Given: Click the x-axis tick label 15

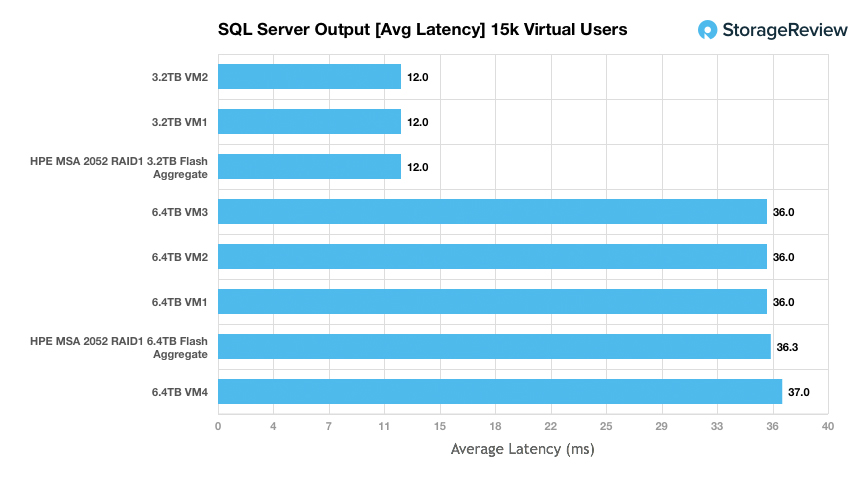Looking at the screenshot, I should tap(440, 426).
